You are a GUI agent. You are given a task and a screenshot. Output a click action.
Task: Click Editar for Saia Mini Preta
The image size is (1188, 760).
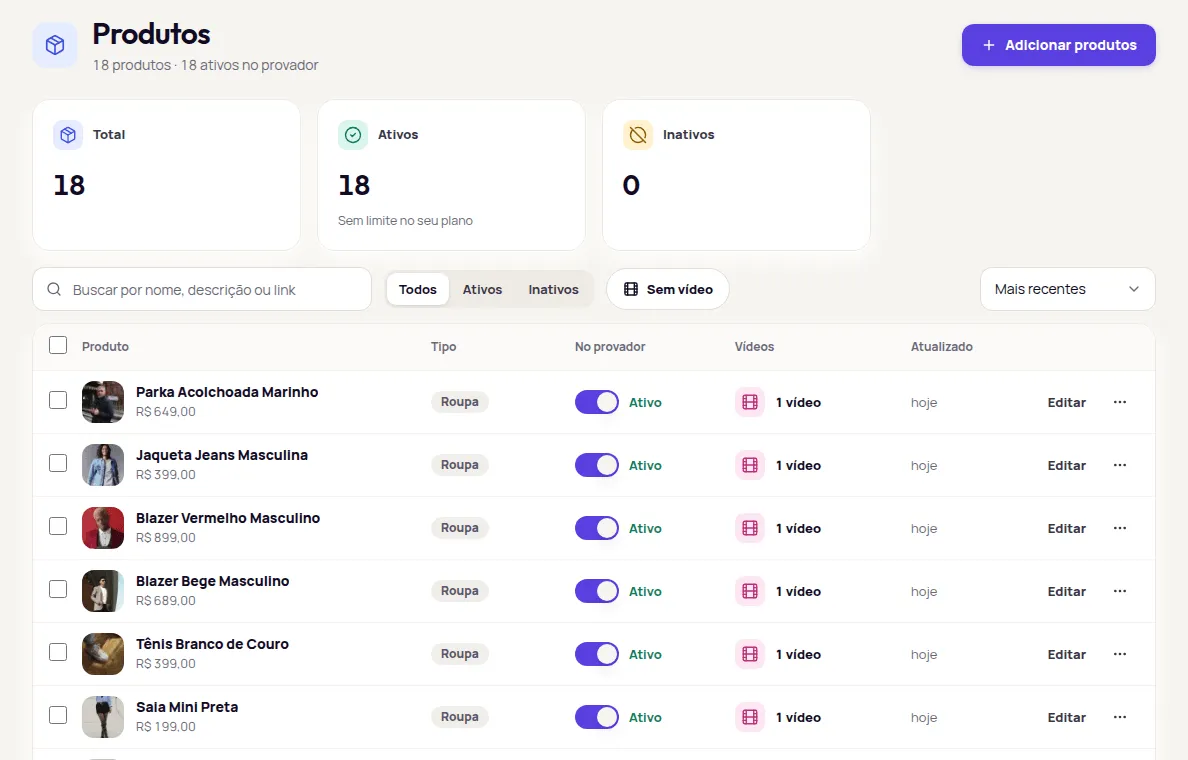click(x=1067, y=717)
